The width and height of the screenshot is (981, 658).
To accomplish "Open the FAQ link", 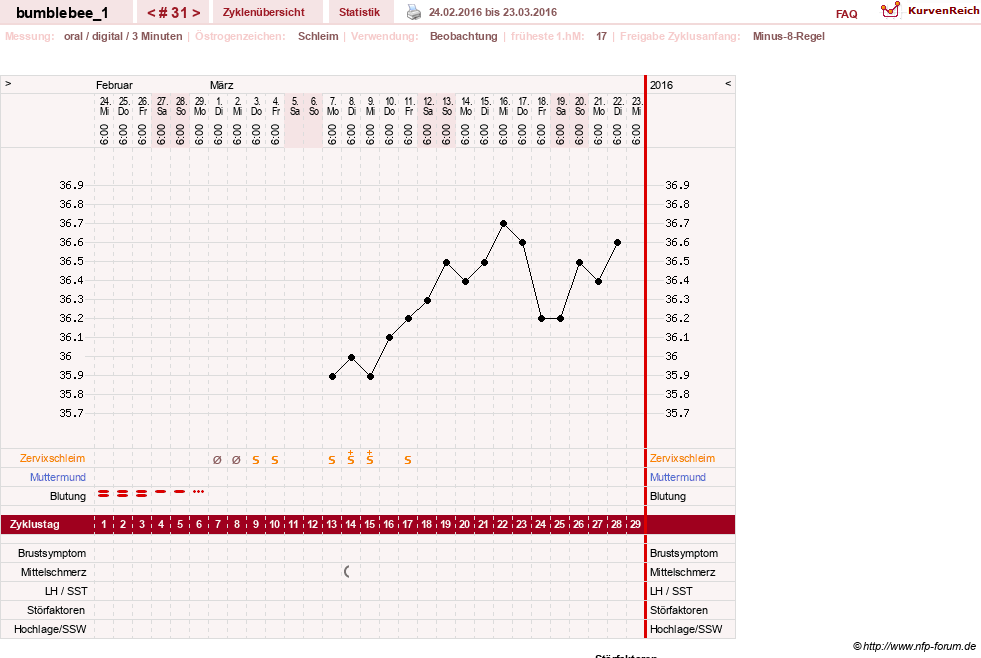I will (846, 14).
